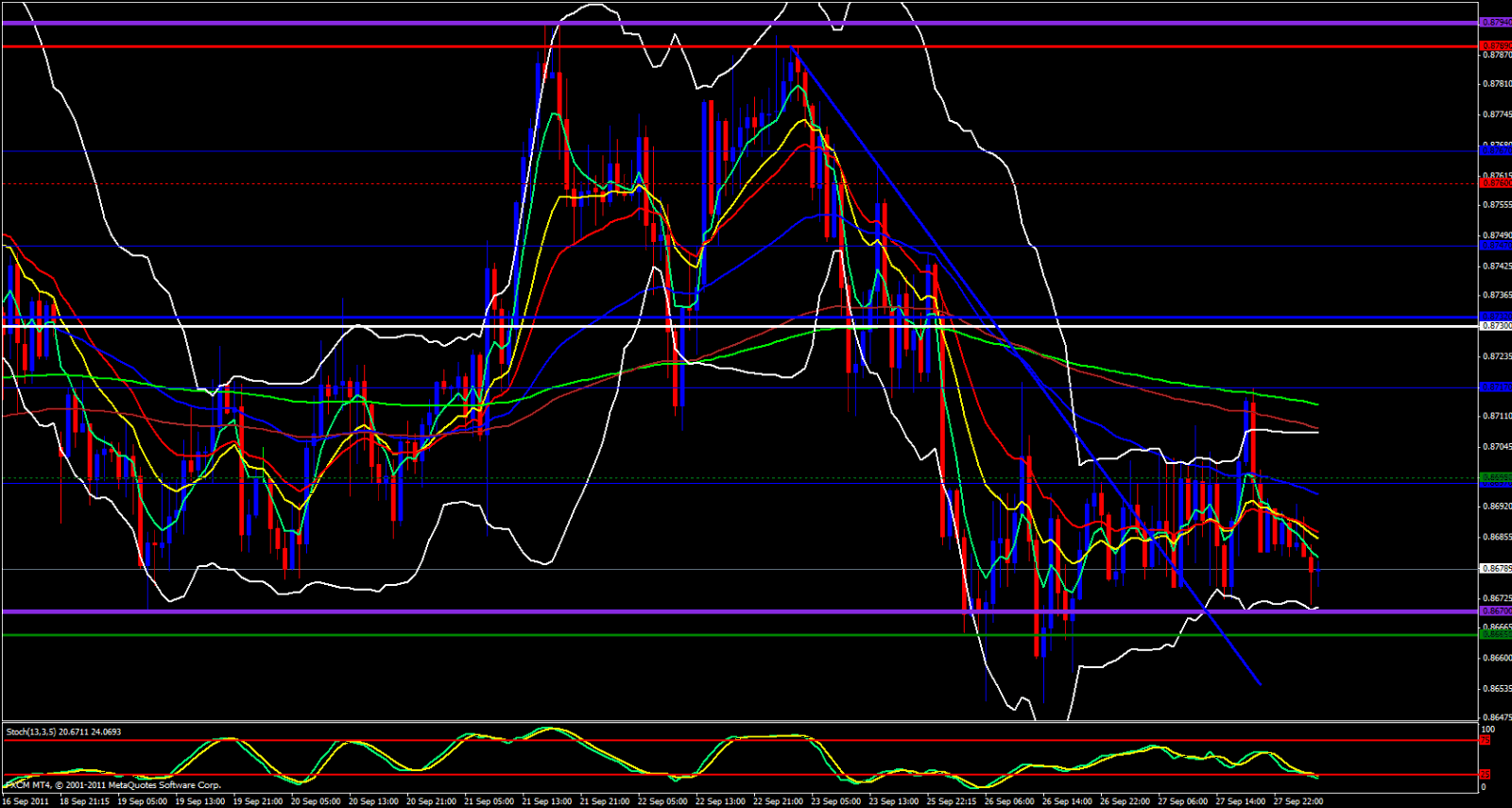Click the FXCM MT4 MetaQuotes copyright text

113,785
